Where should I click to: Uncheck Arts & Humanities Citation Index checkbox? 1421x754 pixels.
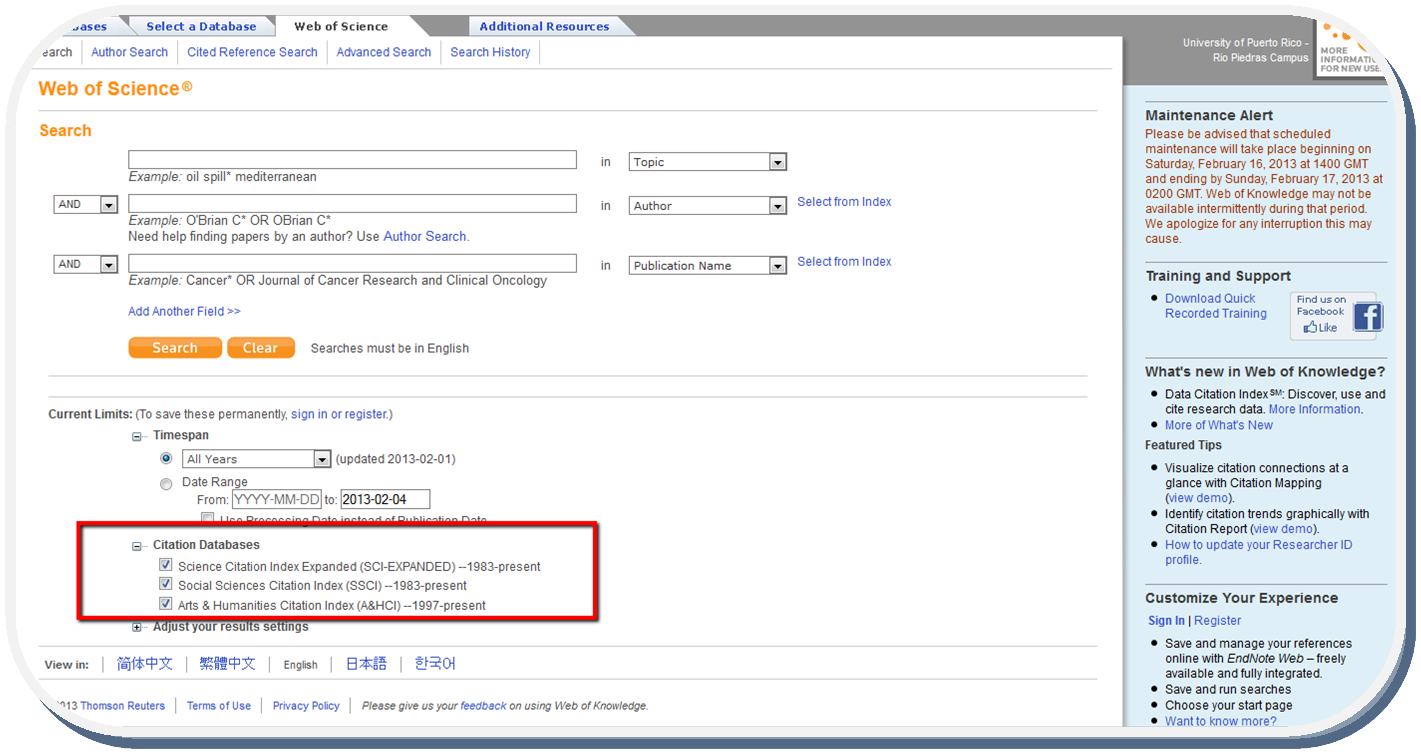(x=166, y=605)
